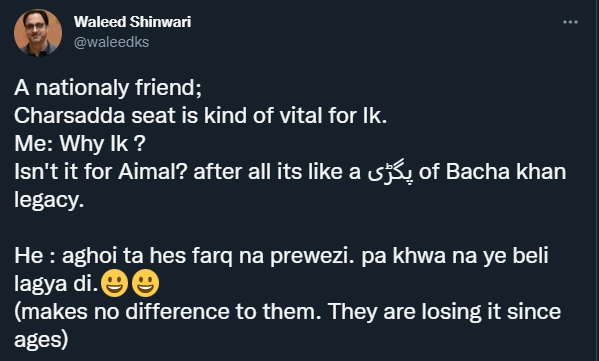
Task: Click the display name Waleed Shinwari
Action: [133, 22]
